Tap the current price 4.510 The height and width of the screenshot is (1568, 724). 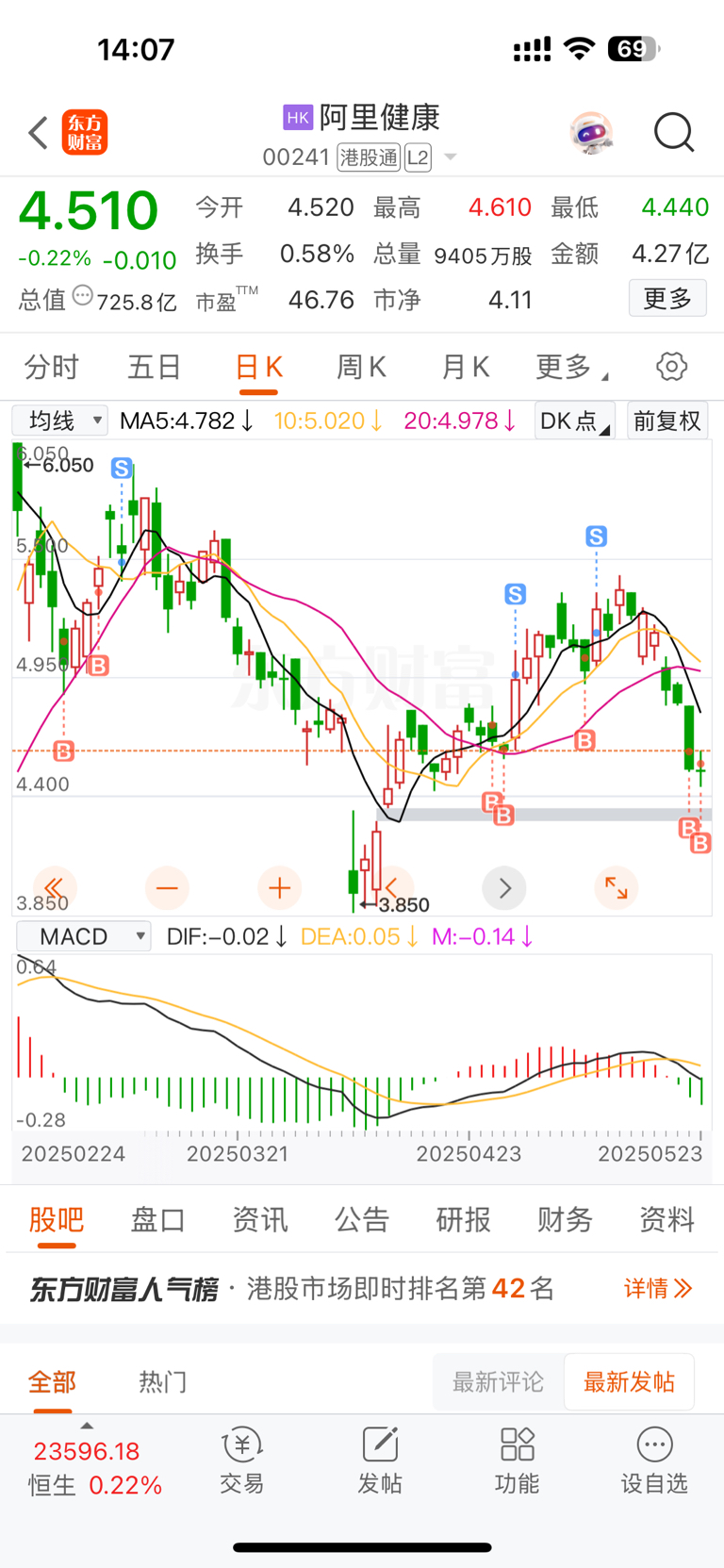pos(89,210)
